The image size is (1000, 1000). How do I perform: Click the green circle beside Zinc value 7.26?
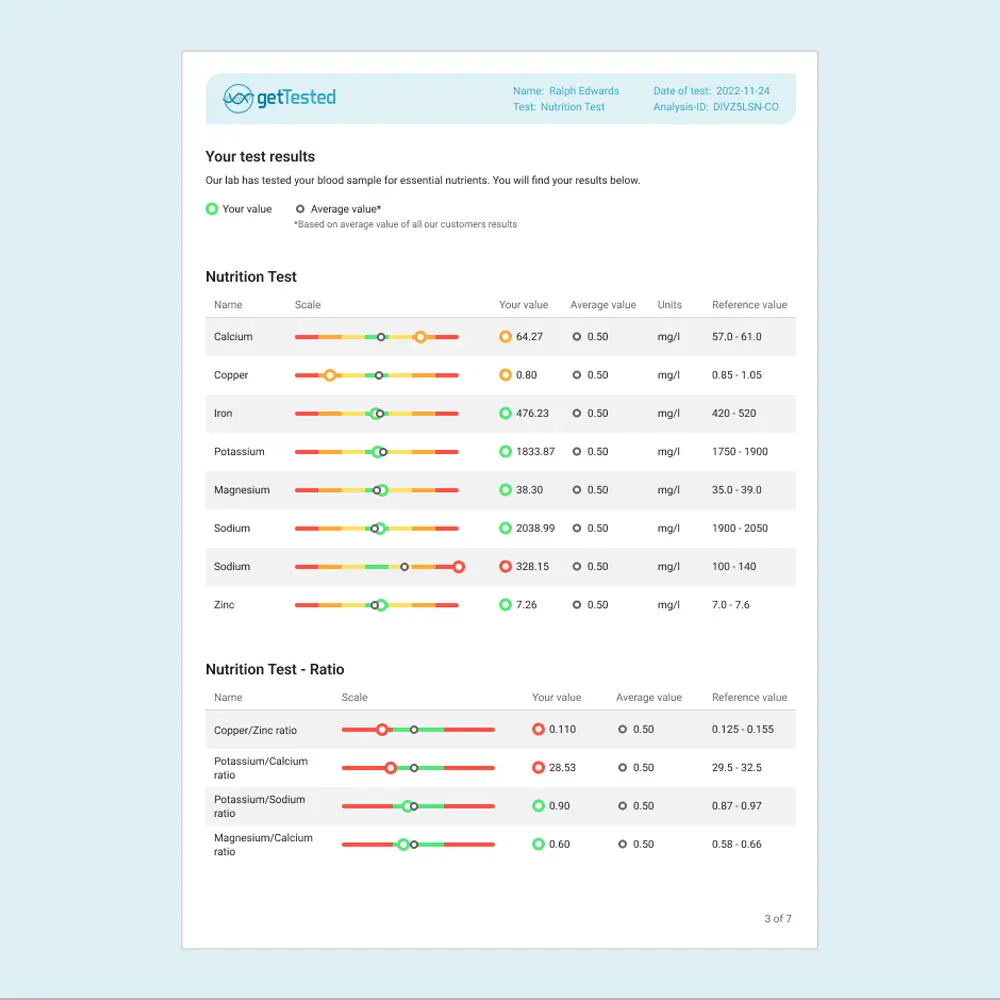coord(505,605)
